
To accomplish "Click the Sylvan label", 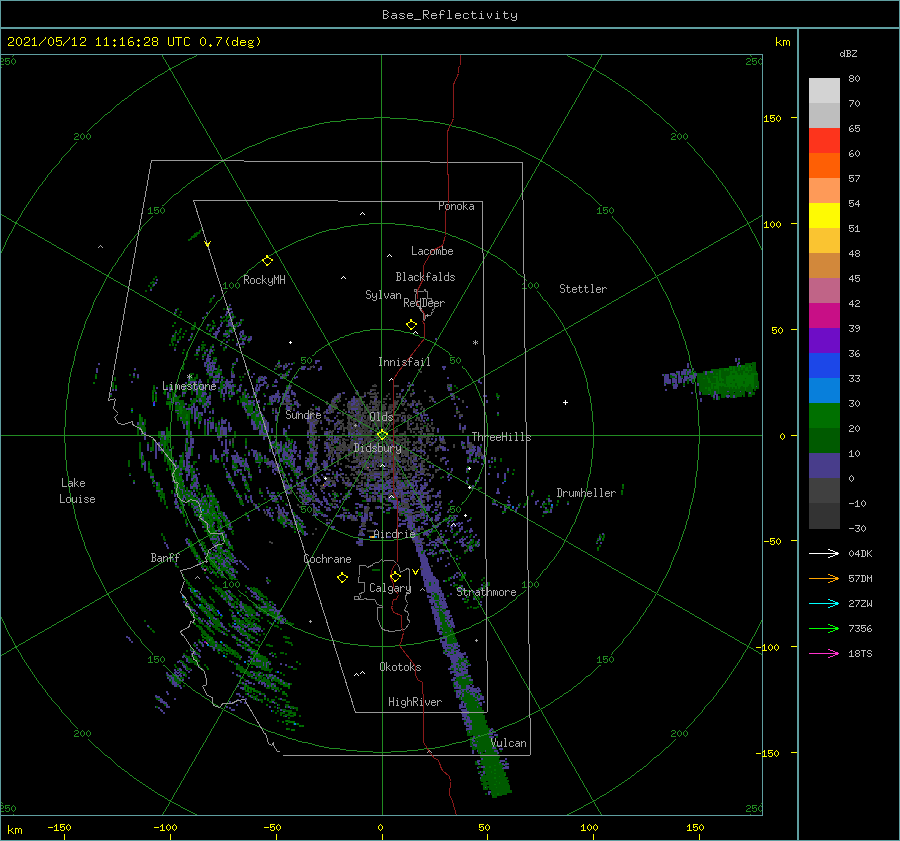I will [383, 295].
